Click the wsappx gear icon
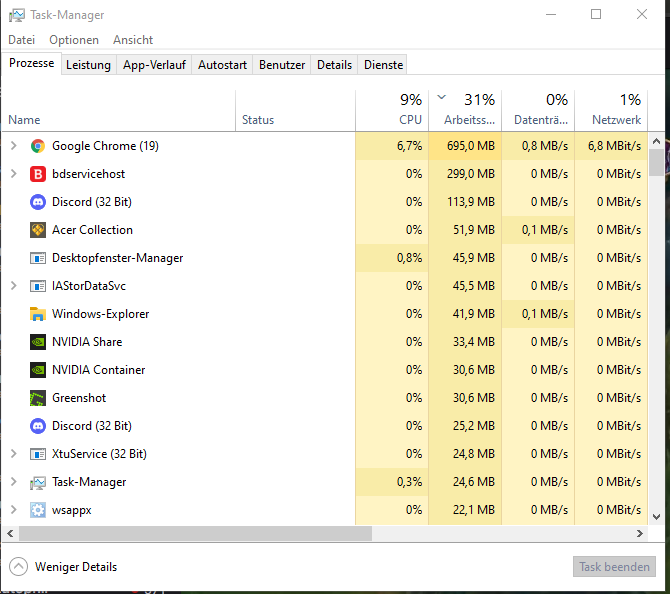The width and height of the screenshot is (670, 594). click(x=38, y=510)
